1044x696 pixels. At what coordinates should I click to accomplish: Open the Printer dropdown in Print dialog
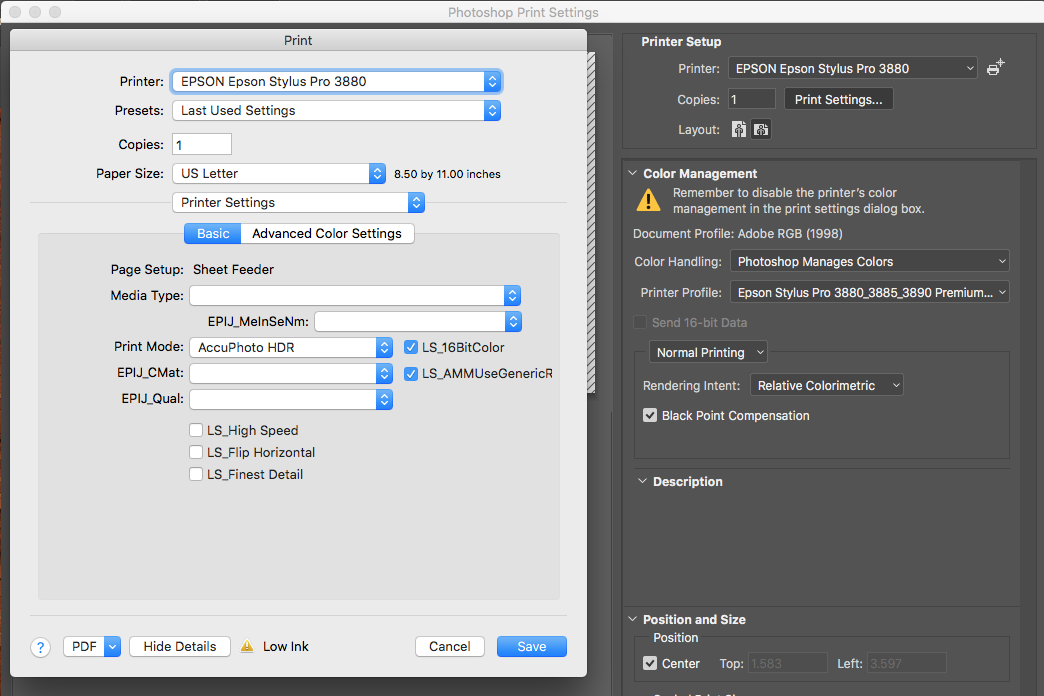click(x=337, y=81)
